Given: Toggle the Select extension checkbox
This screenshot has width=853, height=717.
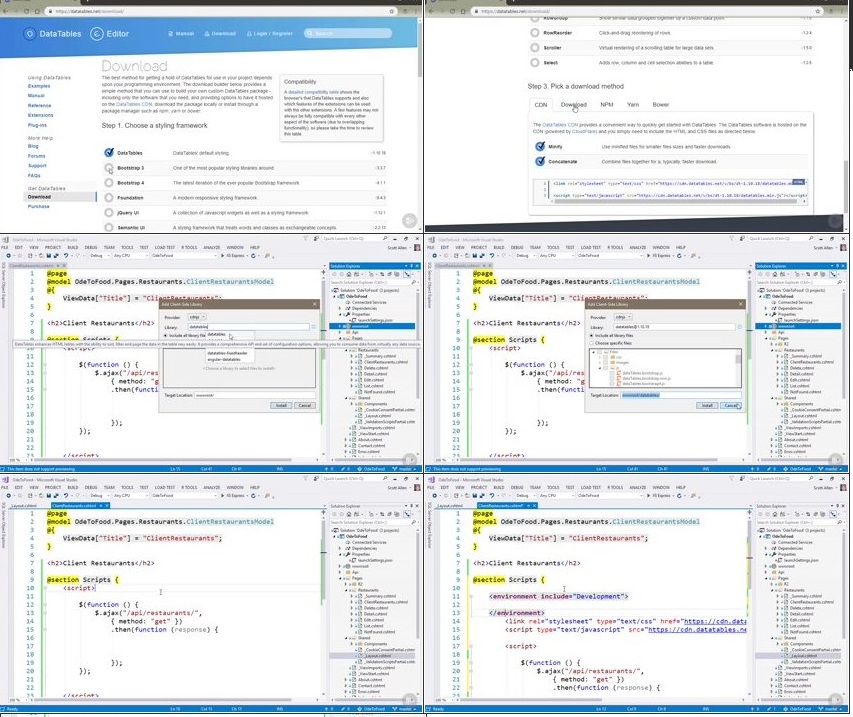Looking at the screenshot, I should pos(535,63).
